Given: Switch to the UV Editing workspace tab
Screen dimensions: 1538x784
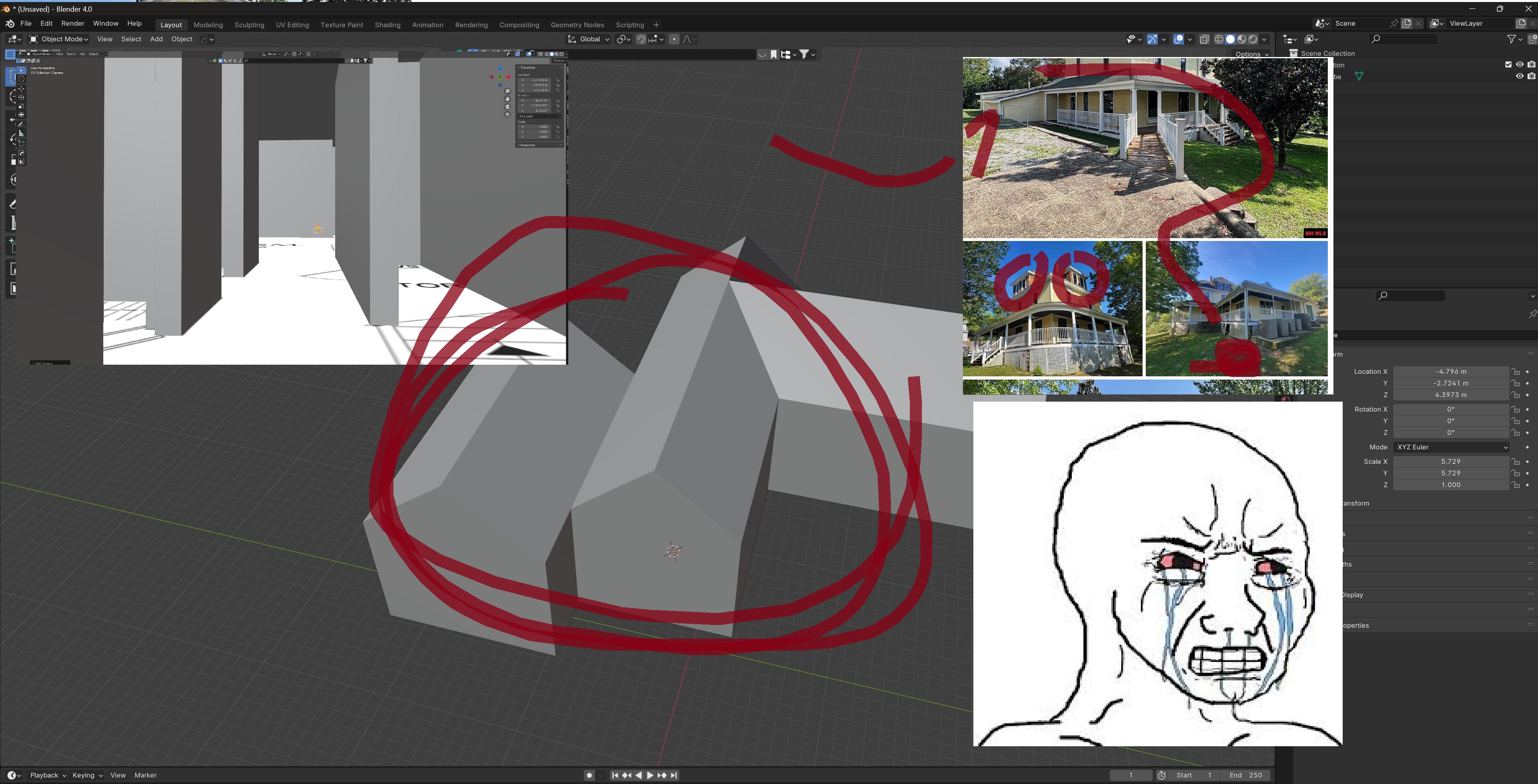Looking at the screenshot, I should 293,25.
